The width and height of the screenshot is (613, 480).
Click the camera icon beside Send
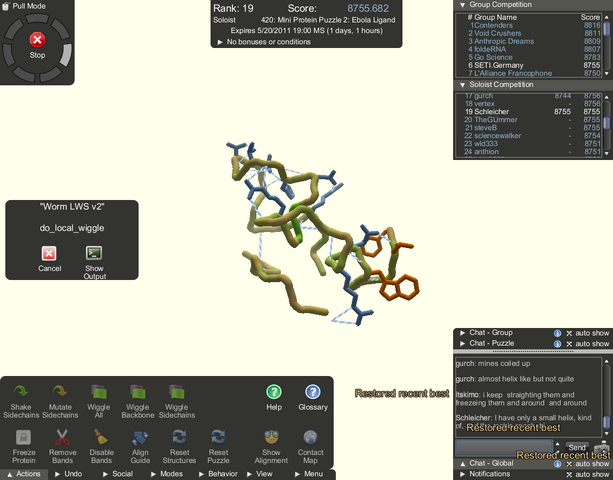pyautogui.click(x=601, y=447)
